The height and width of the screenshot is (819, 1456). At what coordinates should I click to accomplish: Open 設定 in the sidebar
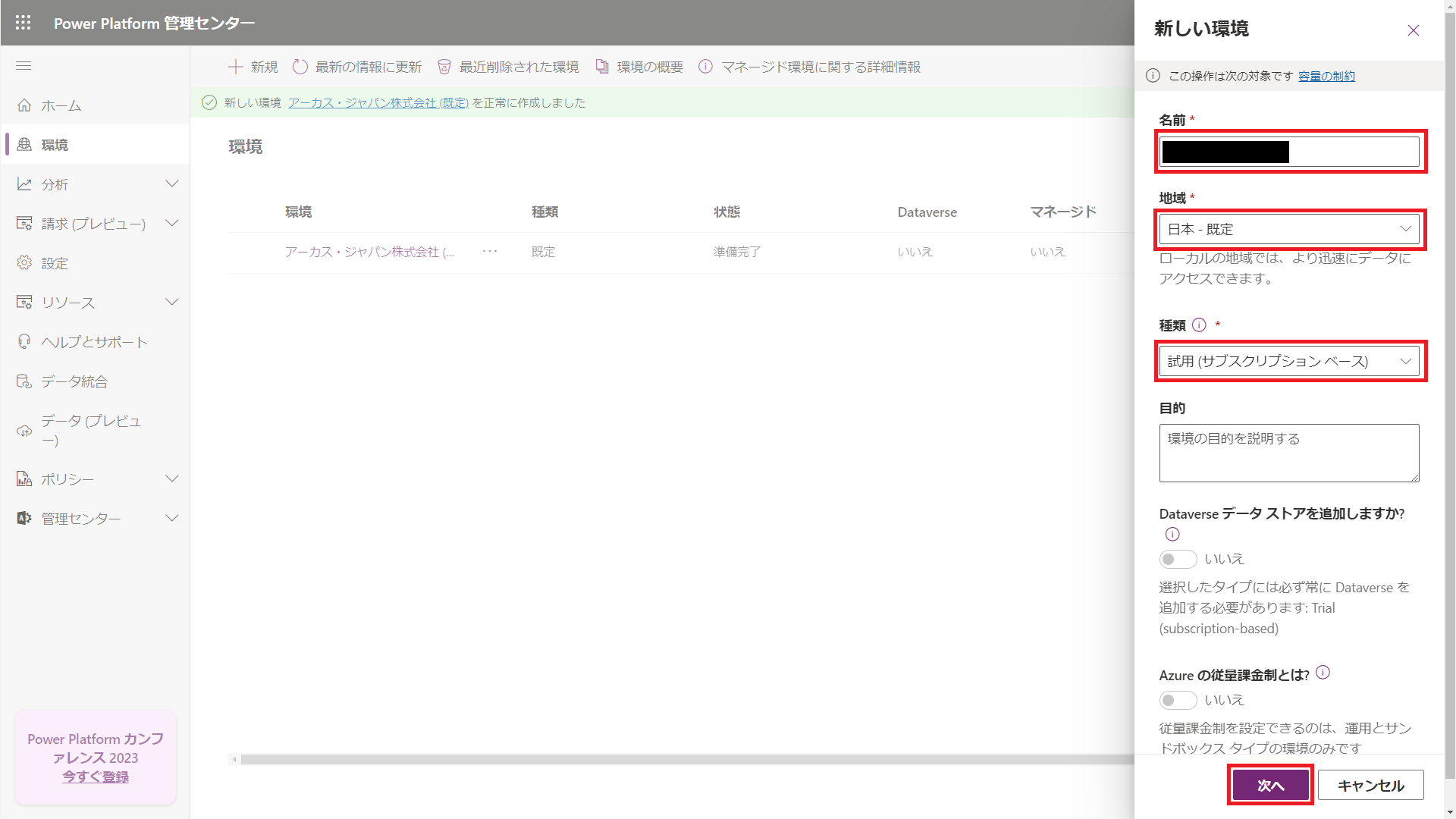95,263
